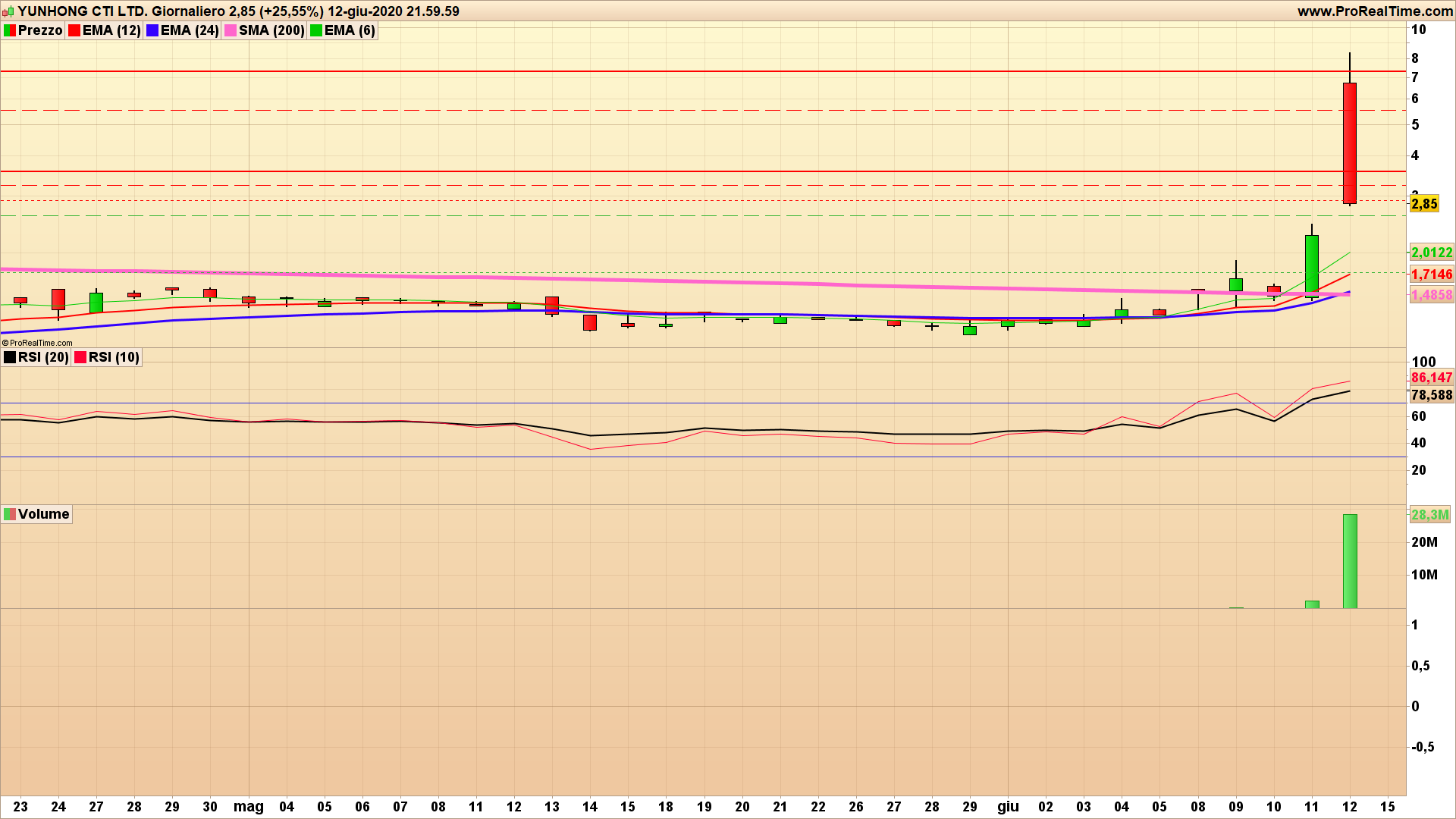The width and height of the screenshot is (1456, 819).
Task: Select the Prezzo indicator label
Action: coord(40,30)
